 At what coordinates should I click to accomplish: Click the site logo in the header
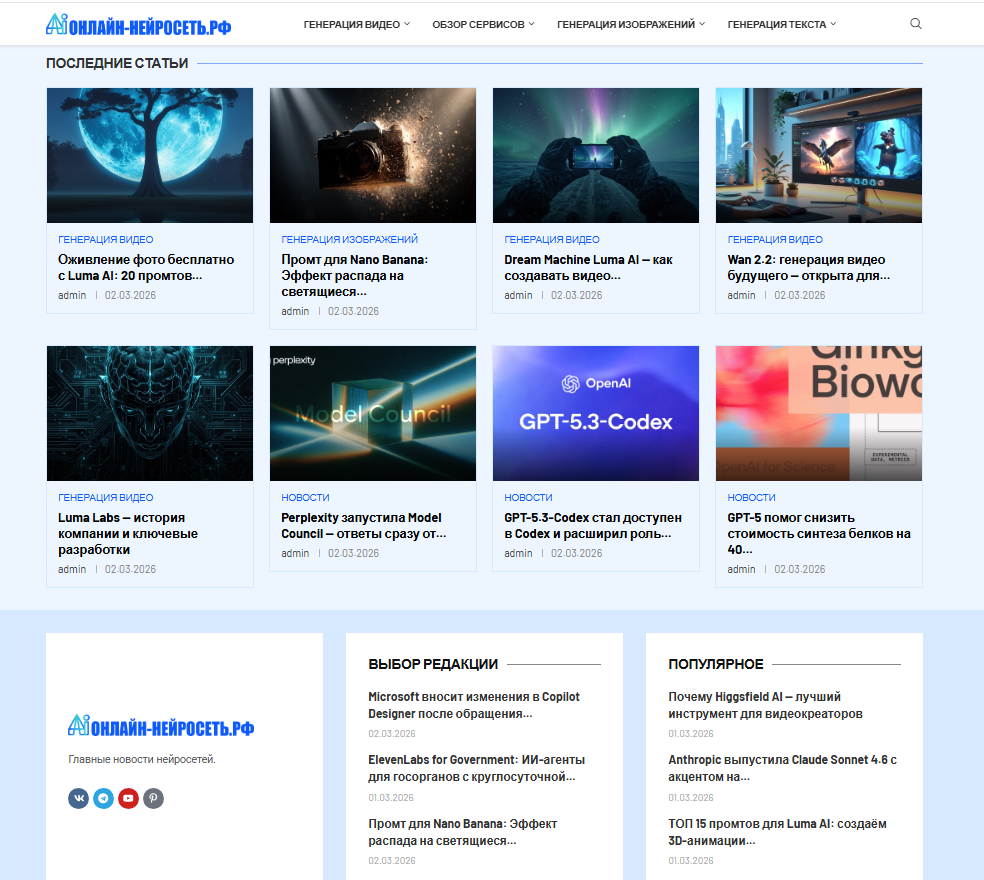(x=139, y=24)
